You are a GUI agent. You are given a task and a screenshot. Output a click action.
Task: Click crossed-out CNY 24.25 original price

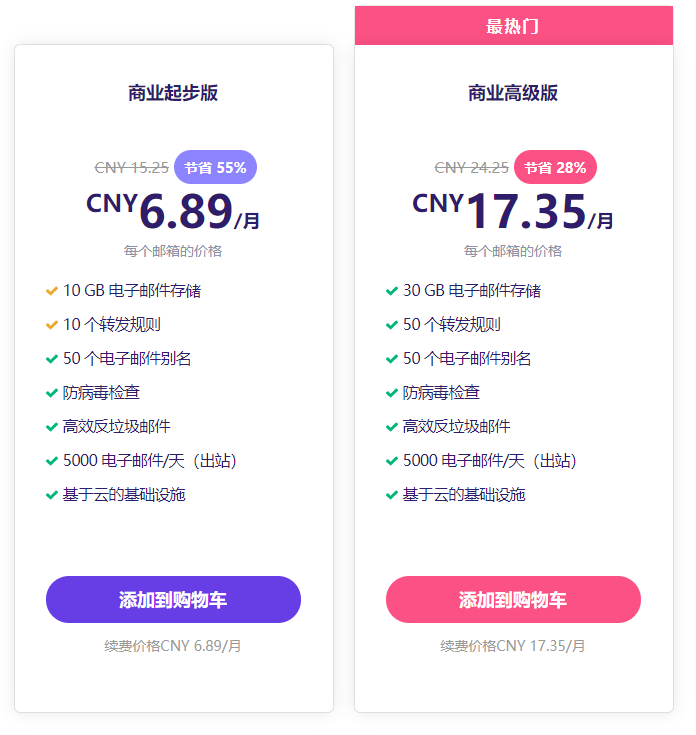[x=471, y=167]
